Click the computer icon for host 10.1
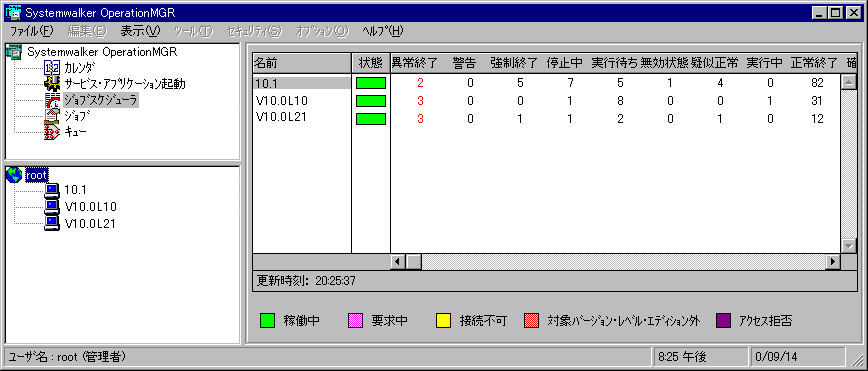 pyautogui.click(x=51, y=191)
